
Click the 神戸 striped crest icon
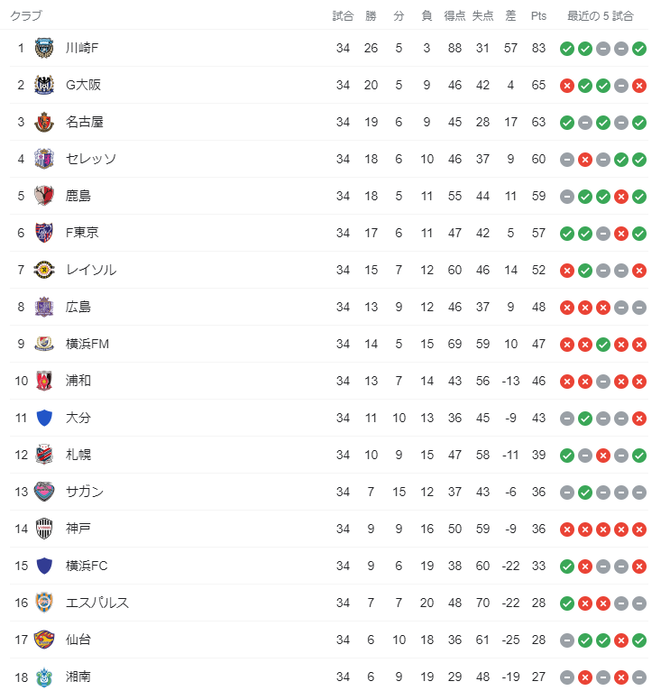click(44, 529)
